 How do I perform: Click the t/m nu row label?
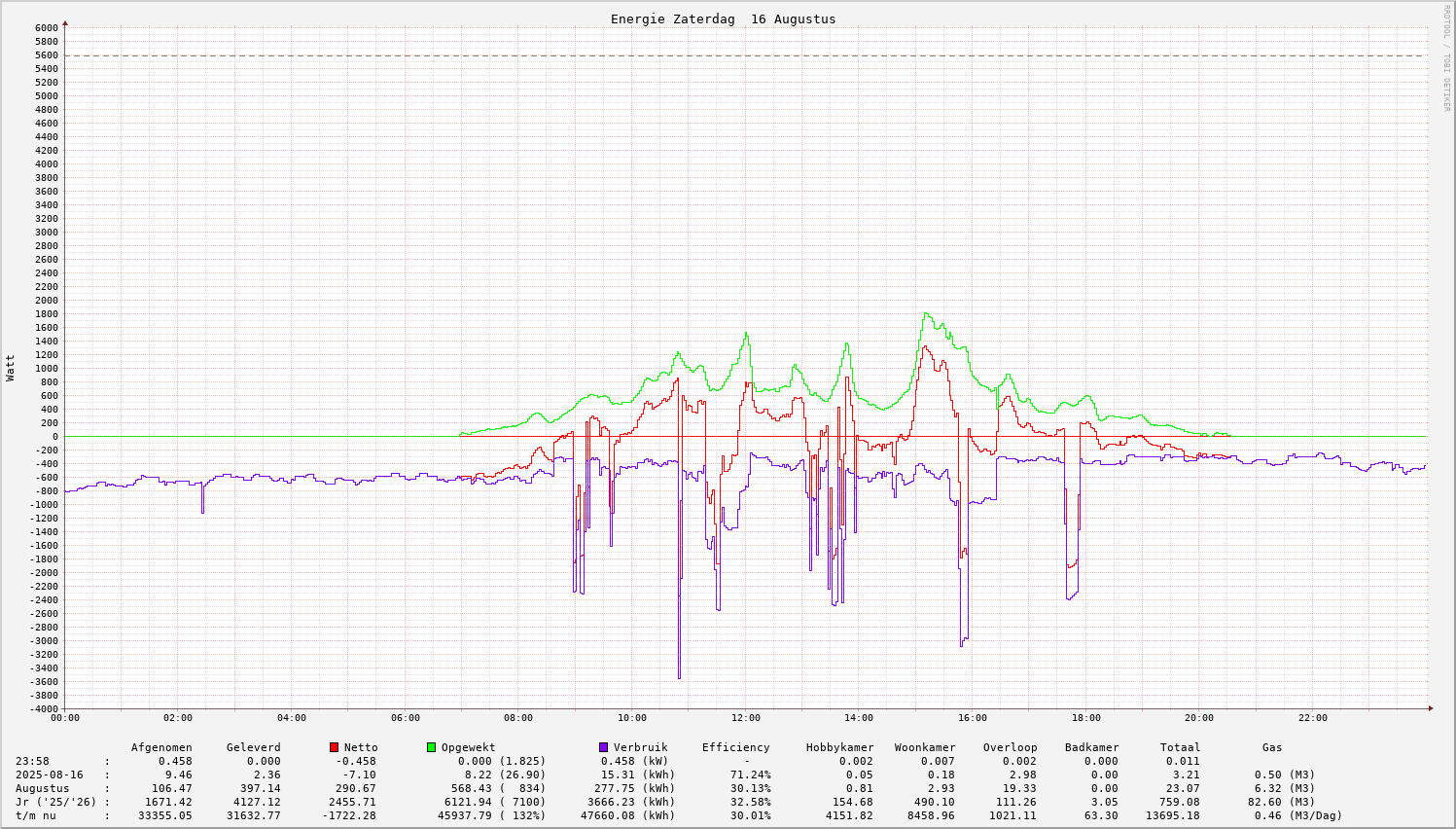point(35,815)
